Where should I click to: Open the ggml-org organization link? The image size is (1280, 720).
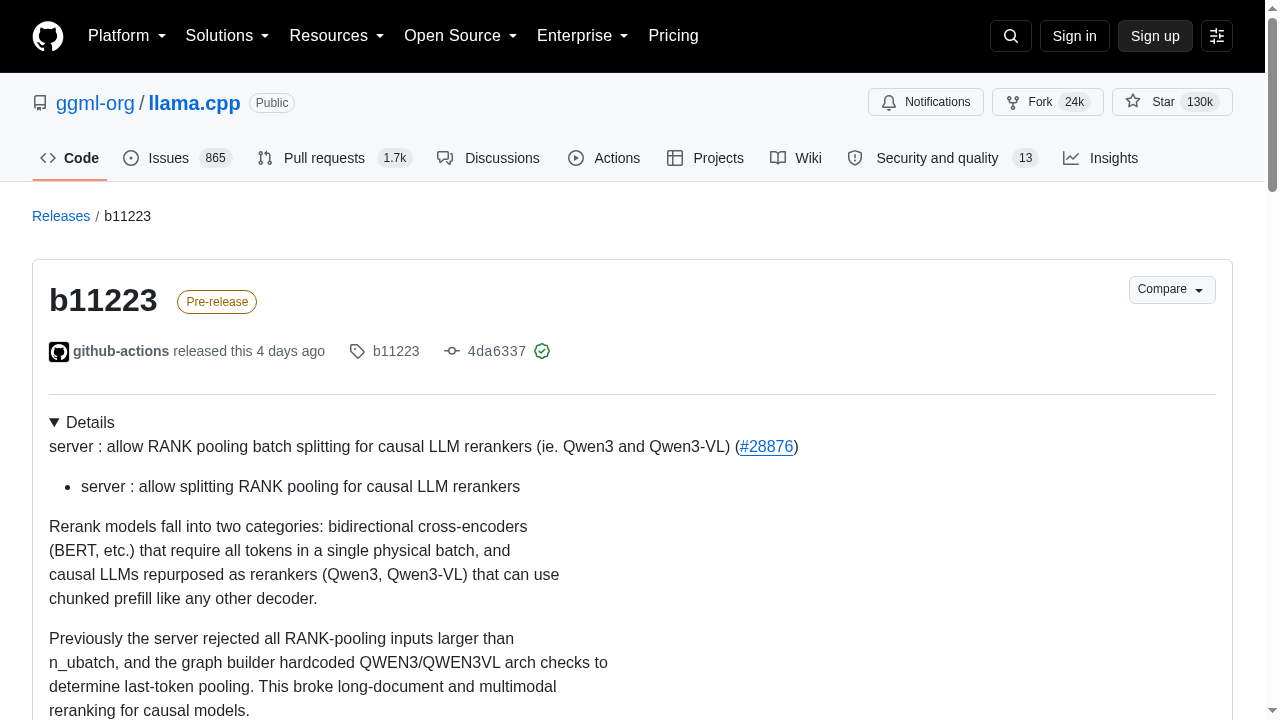(x=95, y=103)
